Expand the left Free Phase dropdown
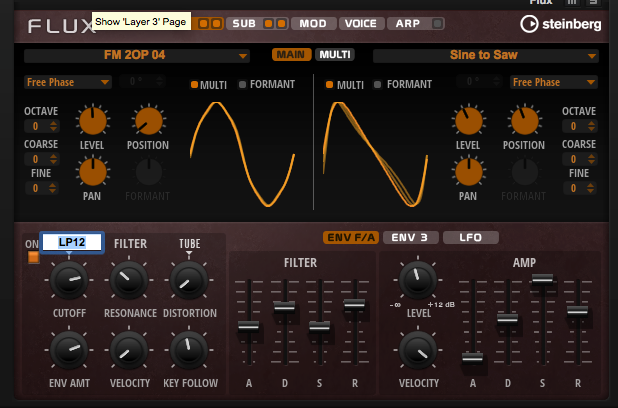 coord(67,82)
